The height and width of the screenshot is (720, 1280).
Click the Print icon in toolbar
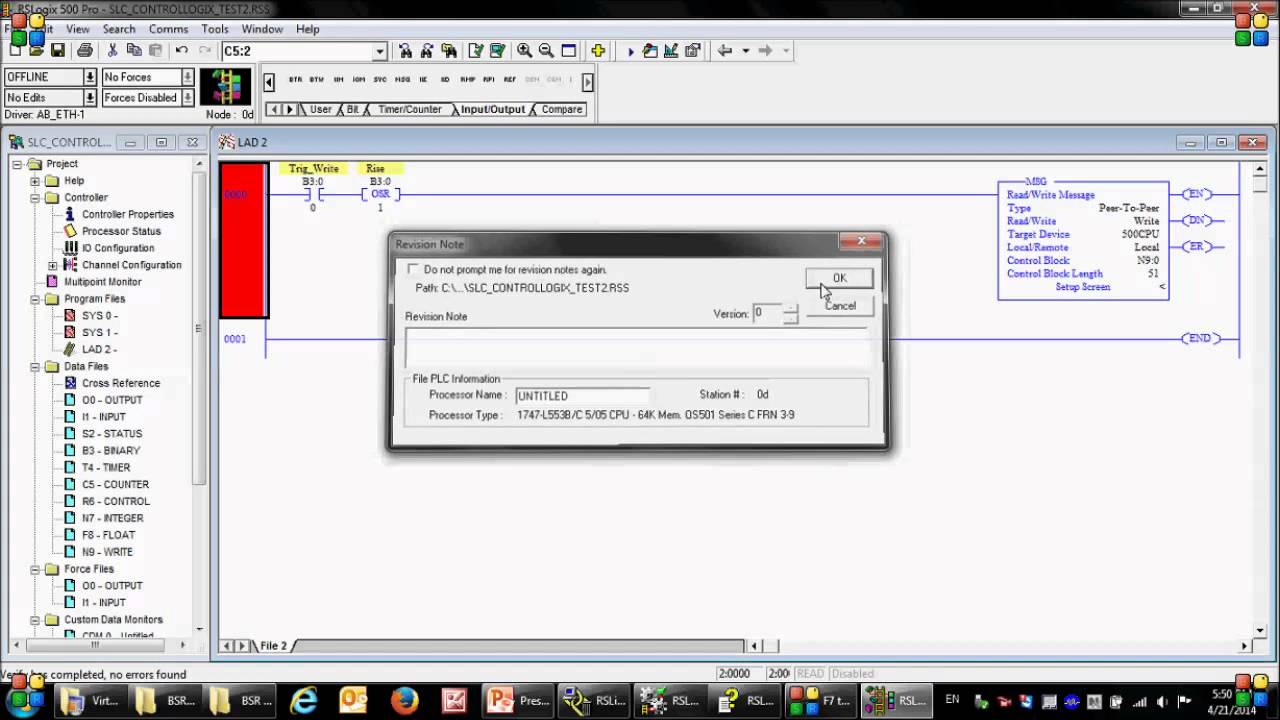point(85,51)
